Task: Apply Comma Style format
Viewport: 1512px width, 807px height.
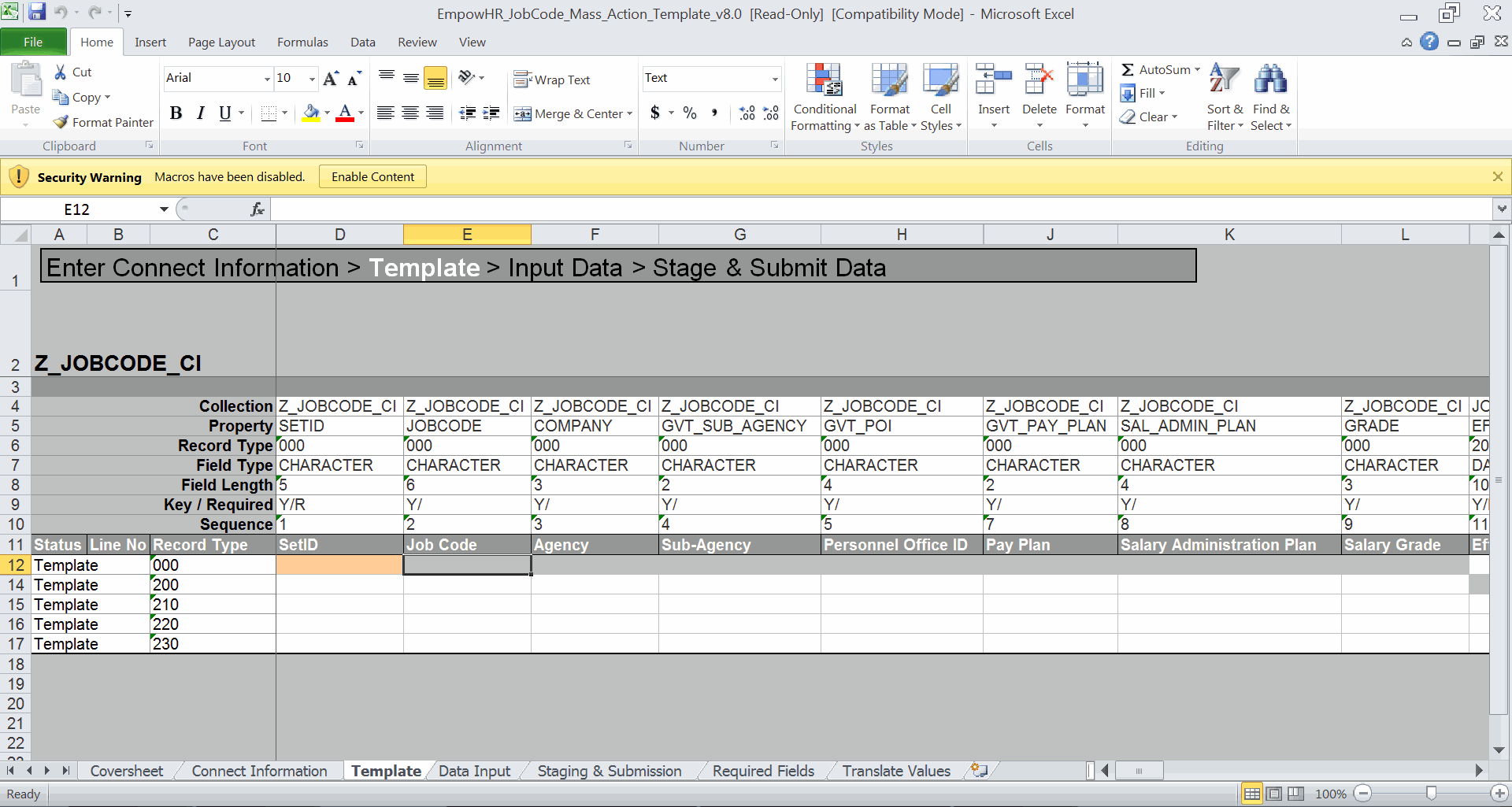Action: click(x=714, y=113)
